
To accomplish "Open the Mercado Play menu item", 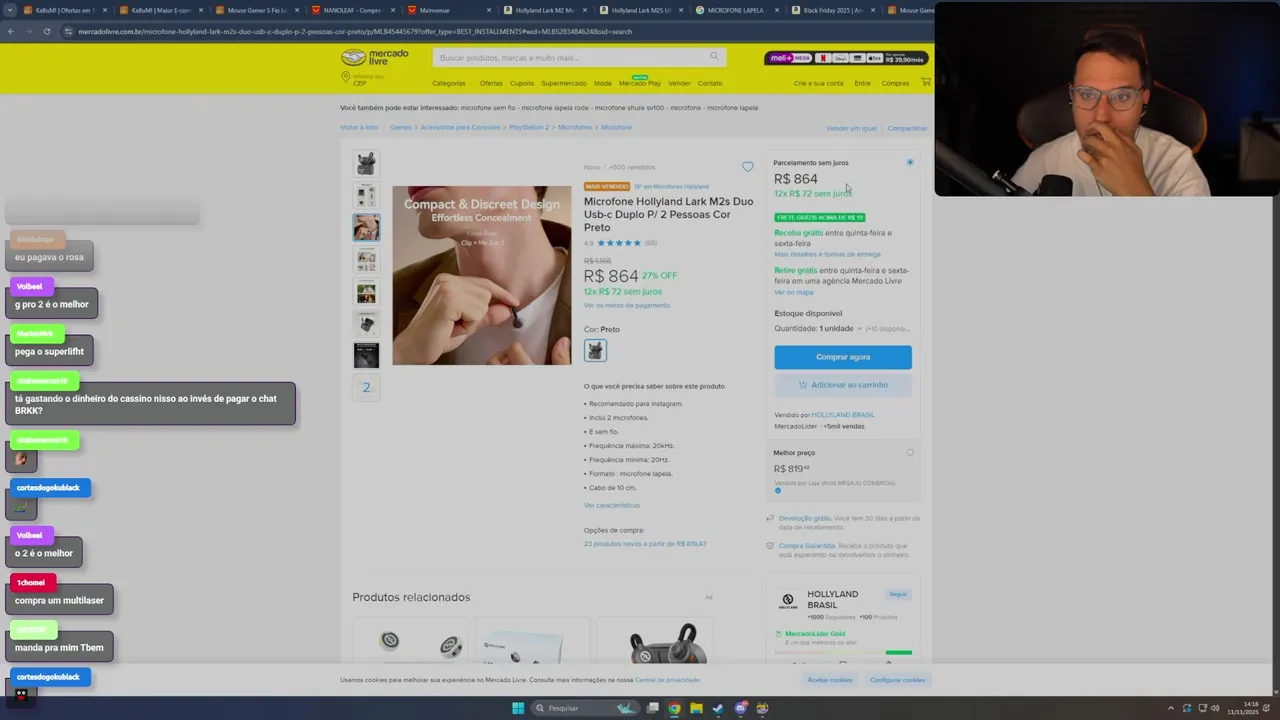I will [x=640, y=83].
